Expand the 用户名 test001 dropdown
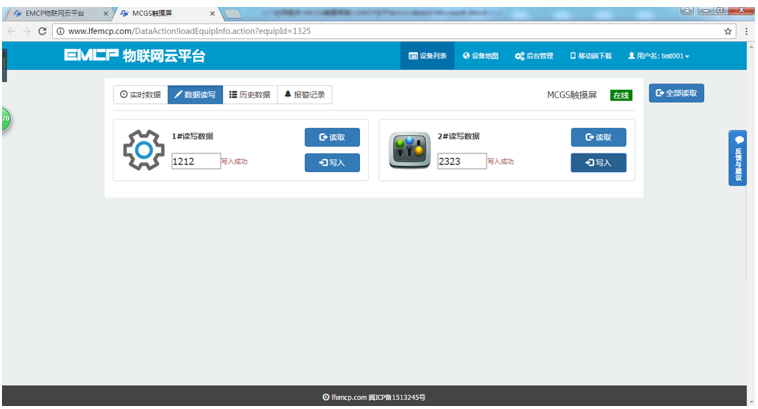 click(x=658, y=56)
